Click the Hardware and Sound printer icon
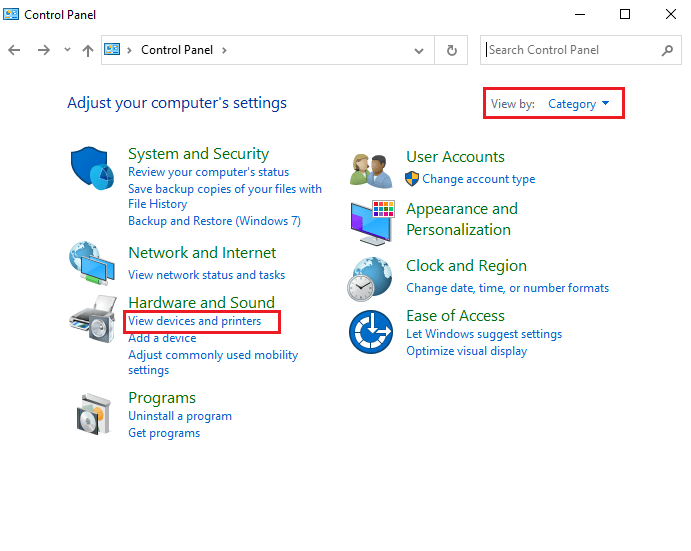This screenshot has width=691, height=551. 93,319
